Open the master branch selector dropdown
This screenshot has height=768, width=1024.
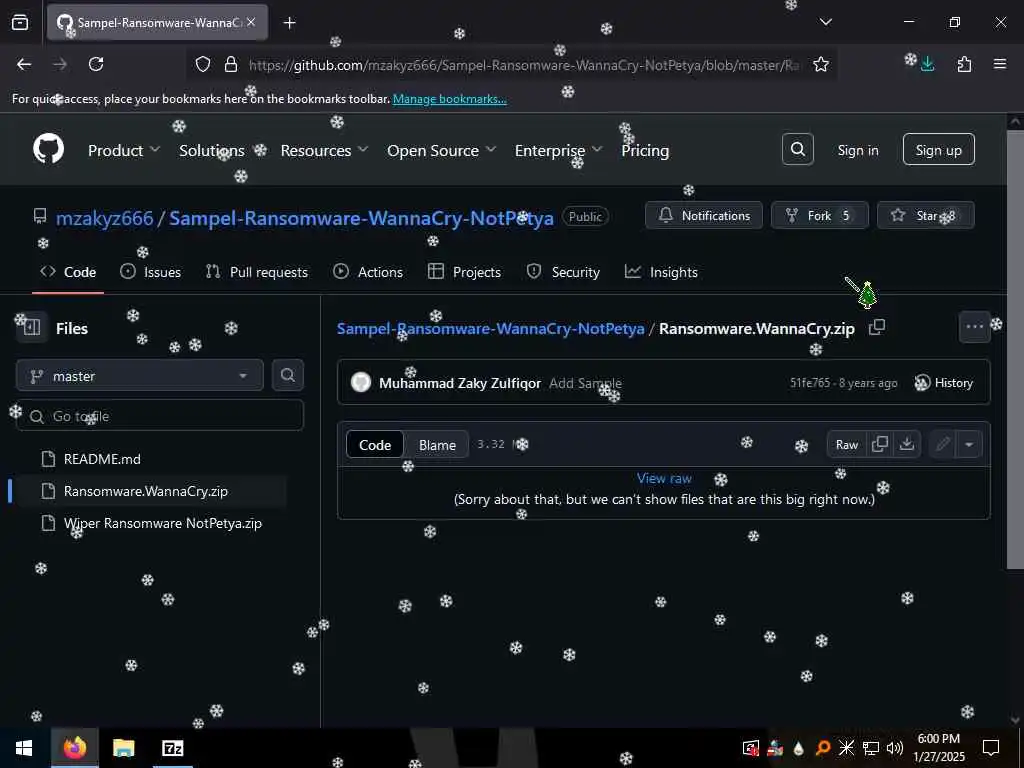point(139,376)
